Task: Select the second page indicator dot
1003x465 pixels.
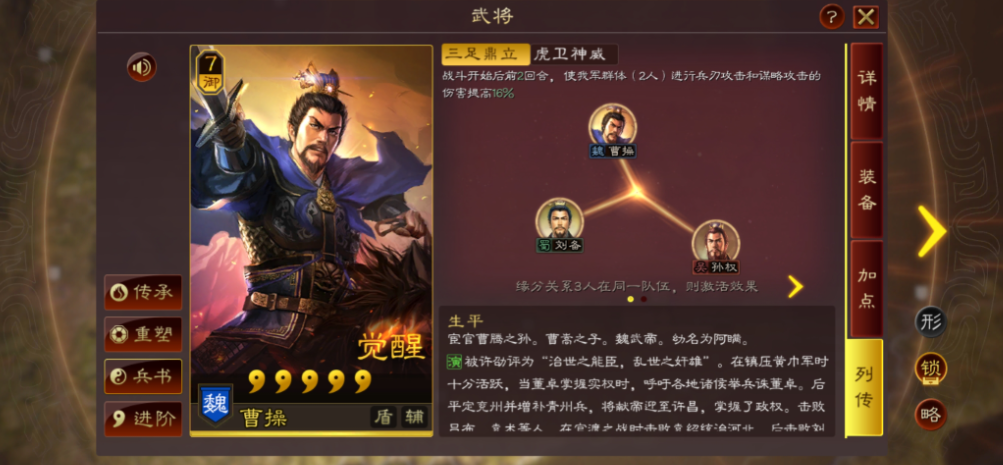Action: [644, 299]
